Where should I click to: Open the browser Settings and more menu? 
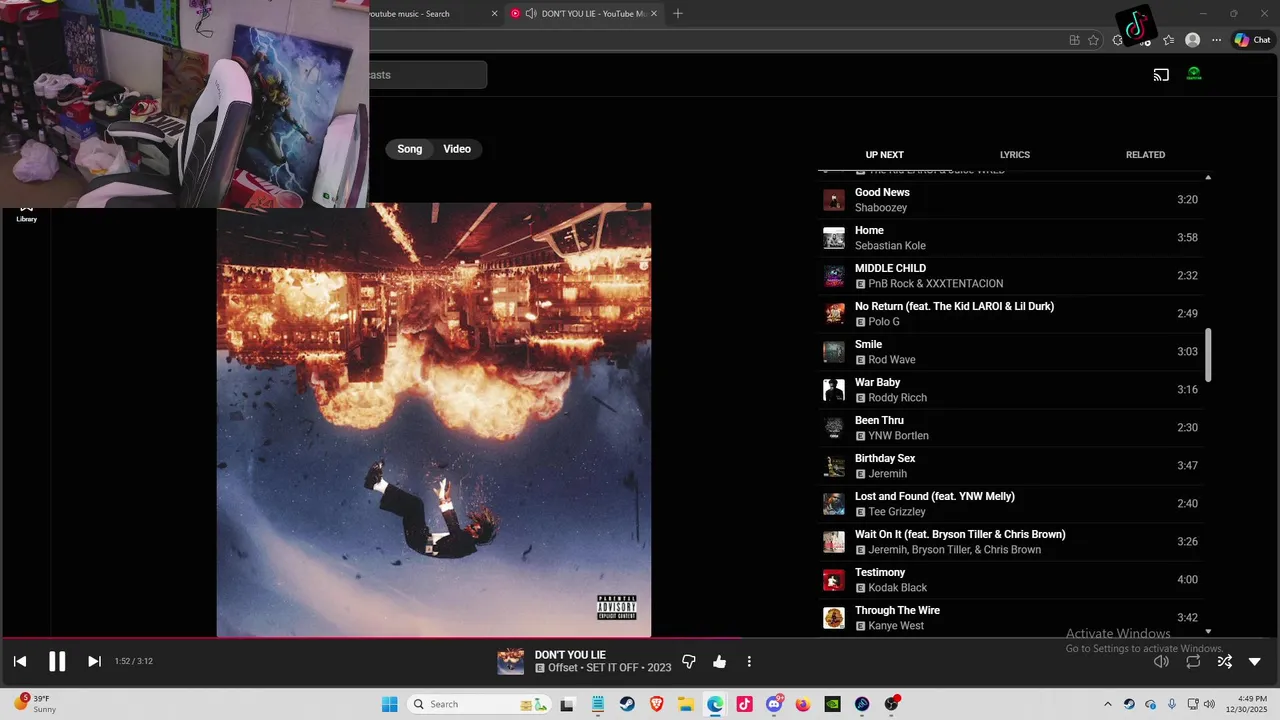(1216, 40)
